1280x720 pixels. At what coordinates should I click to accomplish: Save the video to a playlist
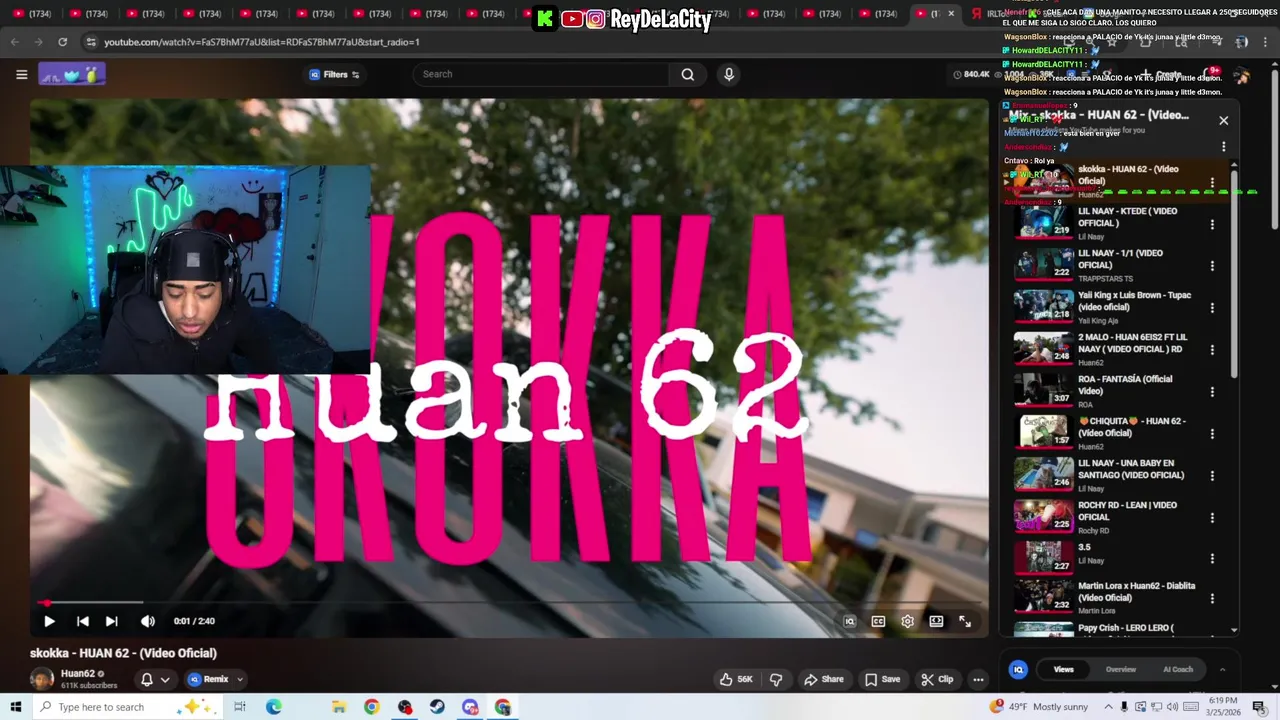pyautogui.click(x=882, y=679)
